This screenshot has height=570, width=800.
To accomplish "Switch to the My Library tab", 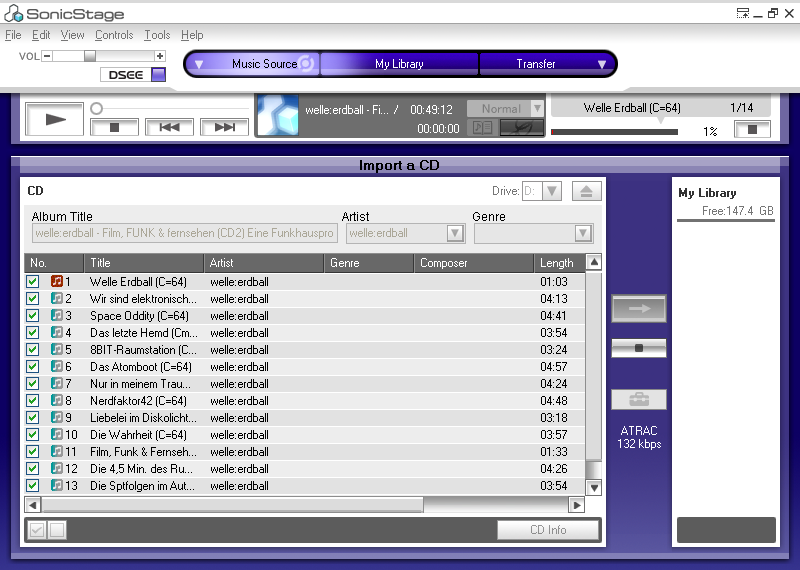I will click(x=399, y=64).
